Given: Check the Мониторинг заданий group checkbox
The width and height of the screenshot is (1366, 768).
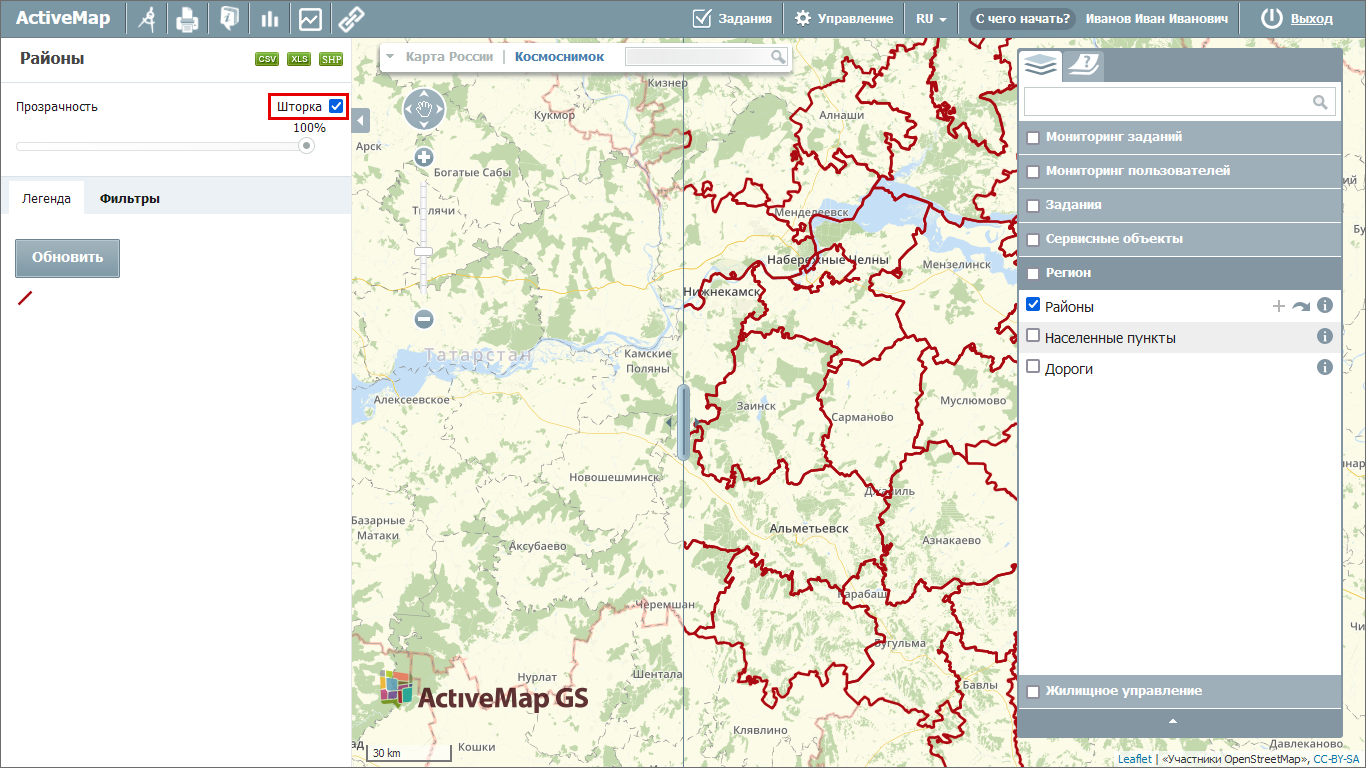Looking at the screenshot, I should click(x=1033, y=138).
